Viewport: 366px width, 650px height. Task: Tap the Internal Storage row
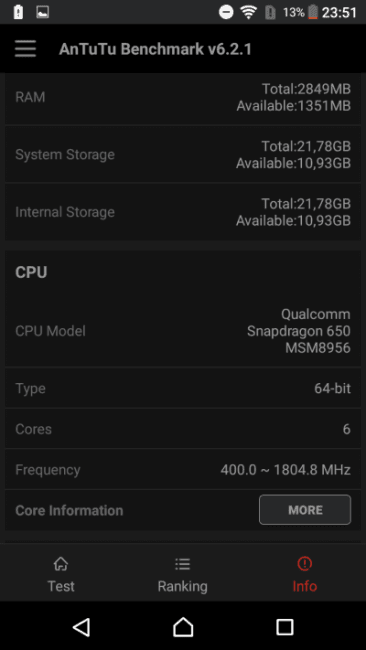[x=183, y=212]
